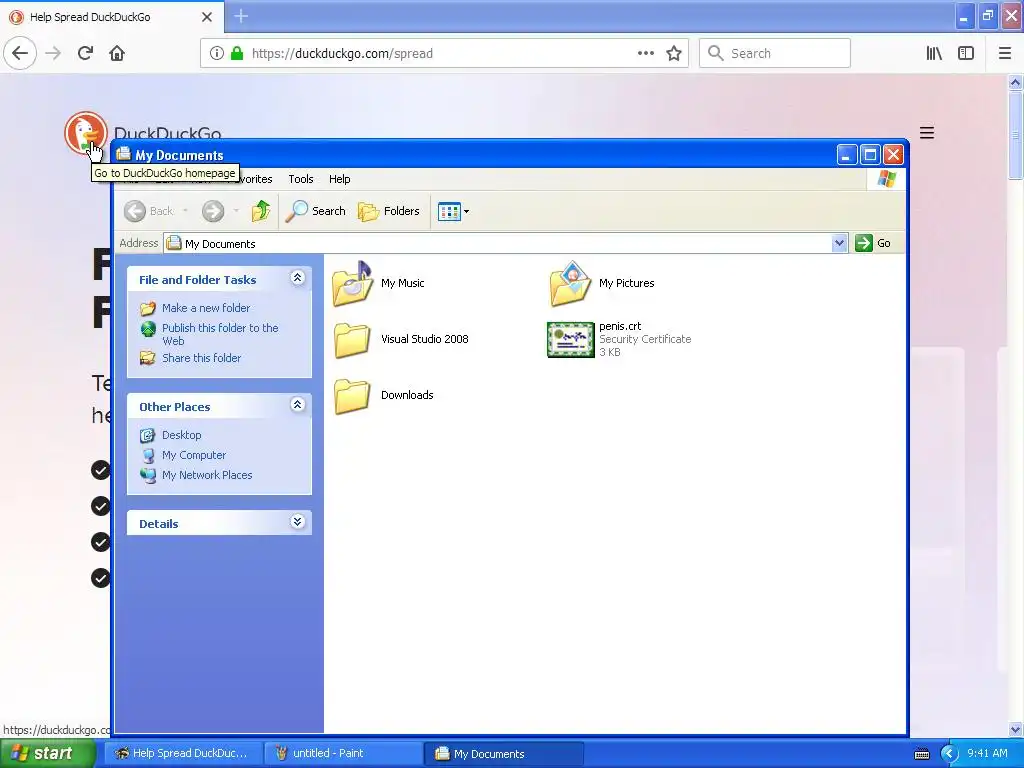Screen dimensions: 1024x768
Task: Open the Firefox Library icon
Action: [934, 54]
